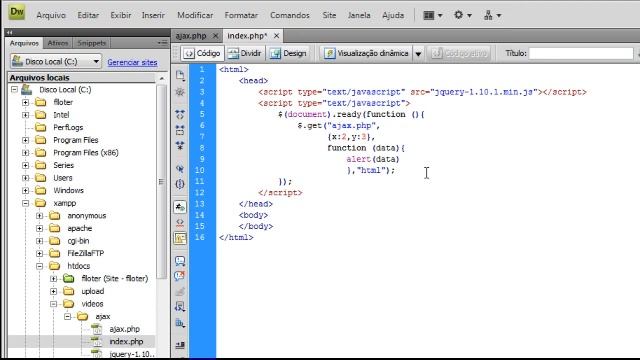Collapse the videos folder
The width and height of the screenshot is (640, 360).
[x=53, y=304]
